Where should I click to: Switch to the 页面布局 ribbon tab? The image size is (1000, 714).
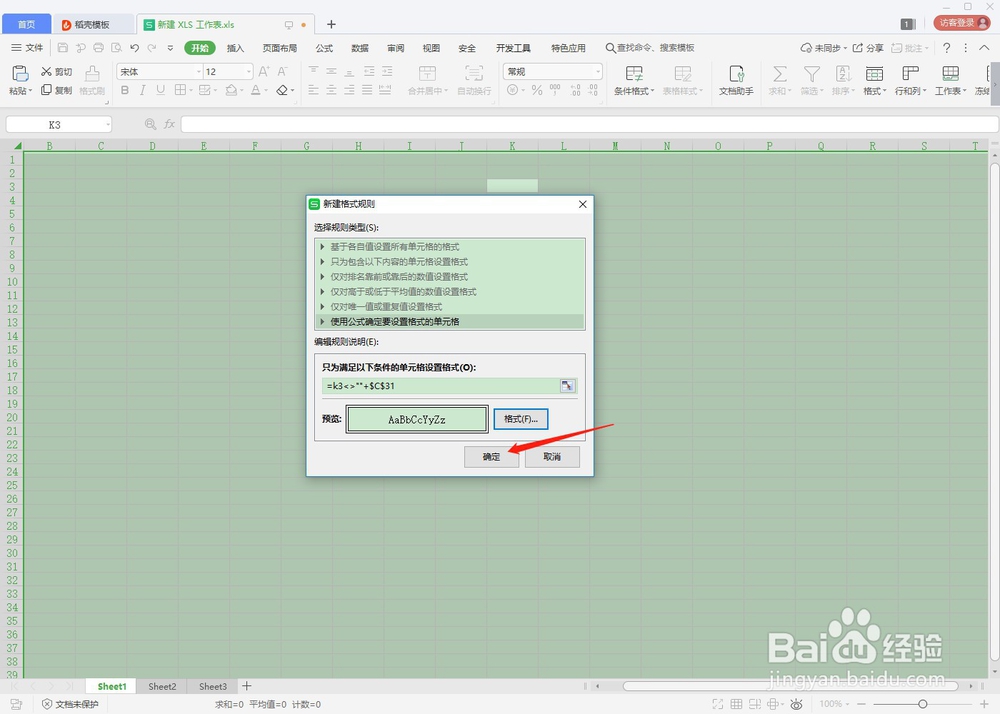[x=280, y=48]
